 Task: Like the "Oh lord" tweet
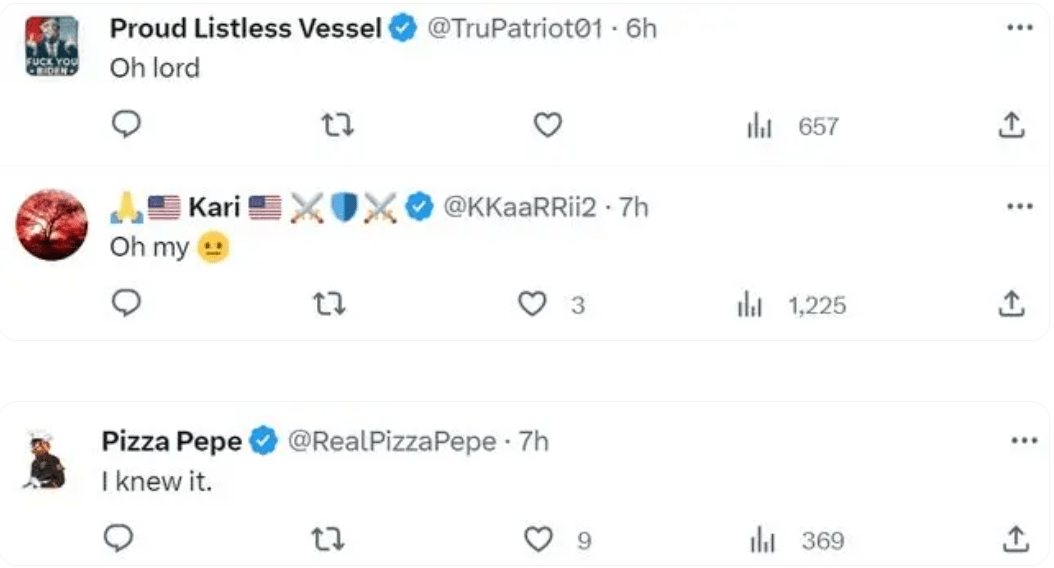[548, 125]
